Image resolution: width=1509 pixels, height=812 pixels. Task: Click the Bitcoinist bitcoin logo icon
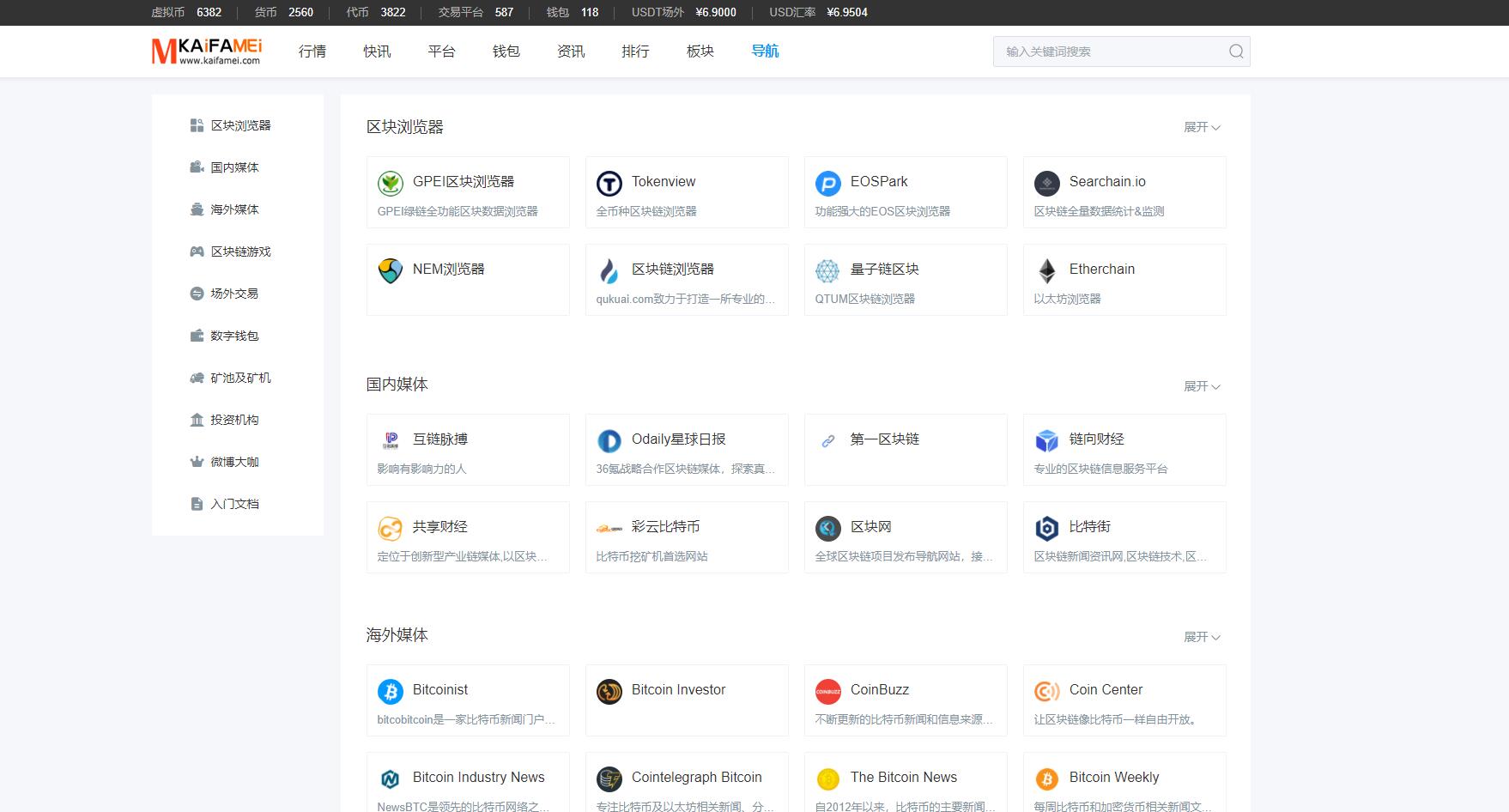click(390, 692)
